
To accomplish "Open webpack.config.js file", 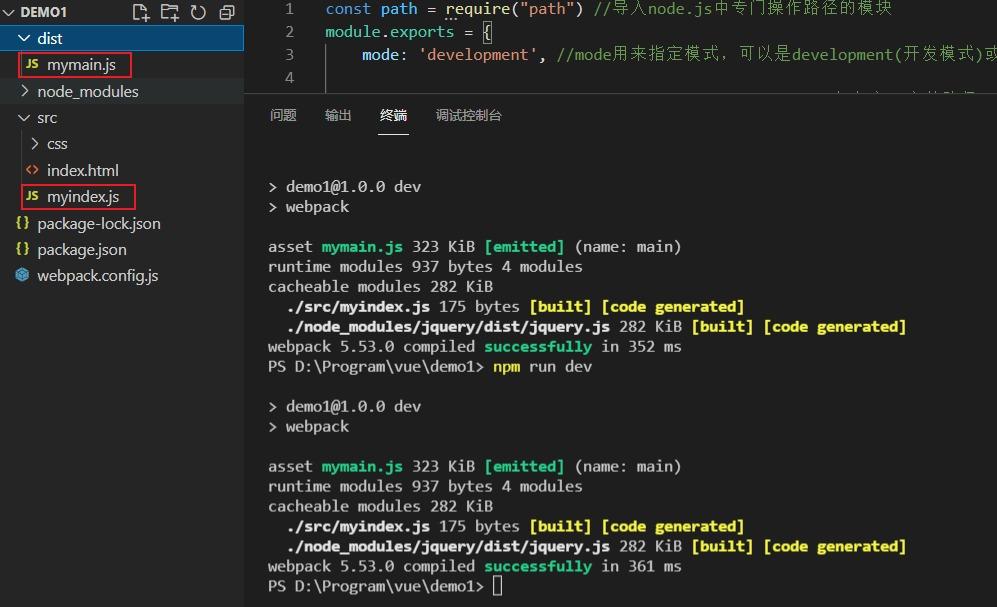I will click(97, 275).
